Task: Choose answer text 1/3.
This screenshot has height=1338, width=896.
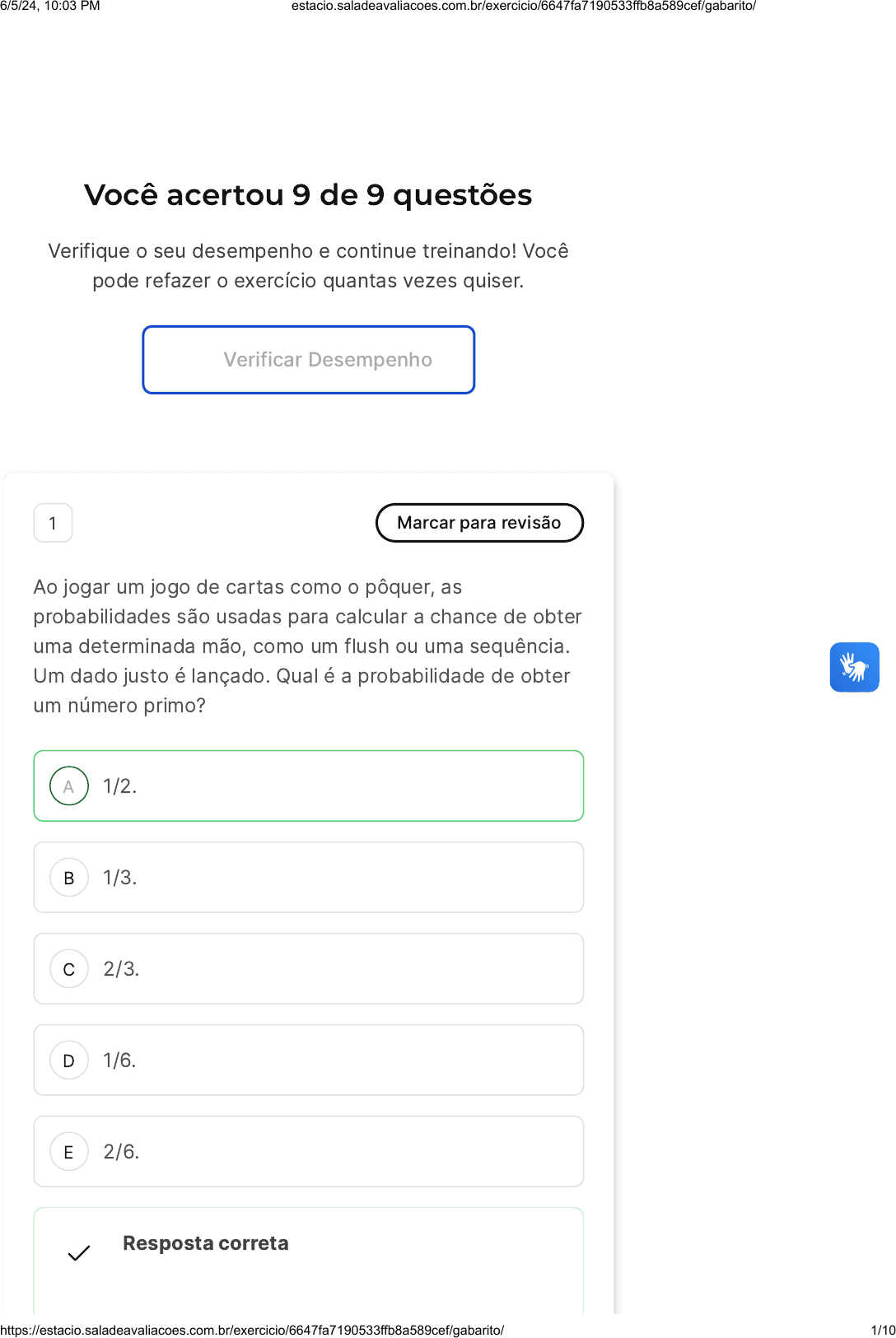Action: pyautogui.click(x=120, y=878)
